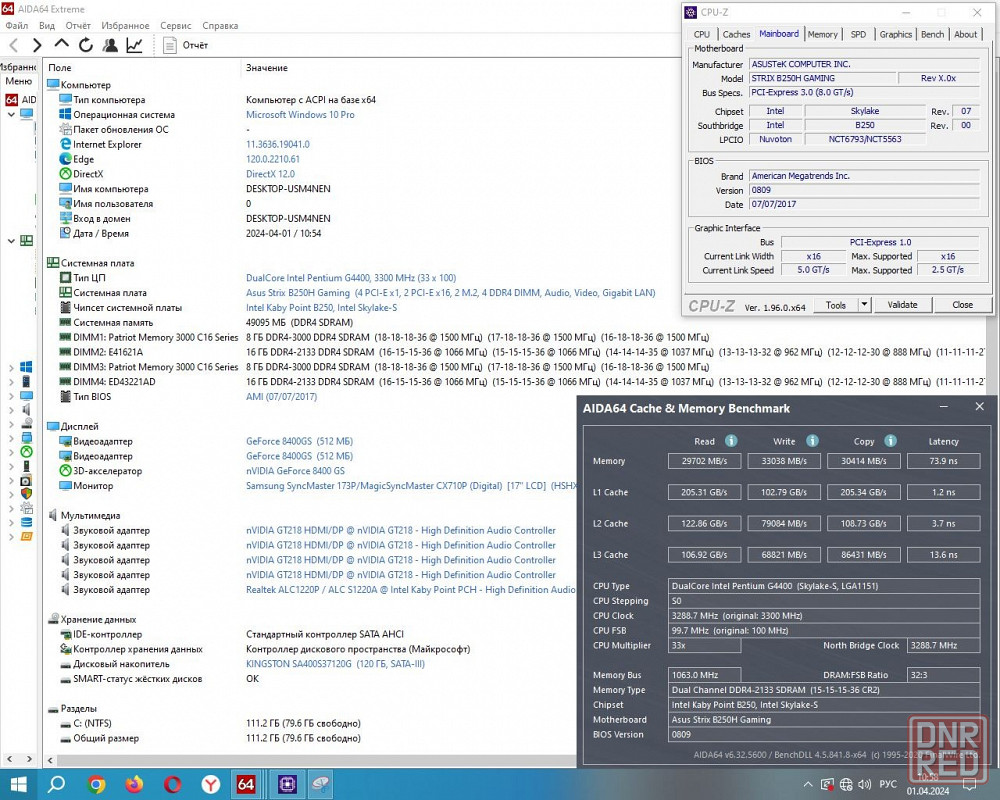Image resolution: width=1000 pixels, height=800 pixels.
Task: Open Firefox from the taskbar
Action: (x=135, y=784)
